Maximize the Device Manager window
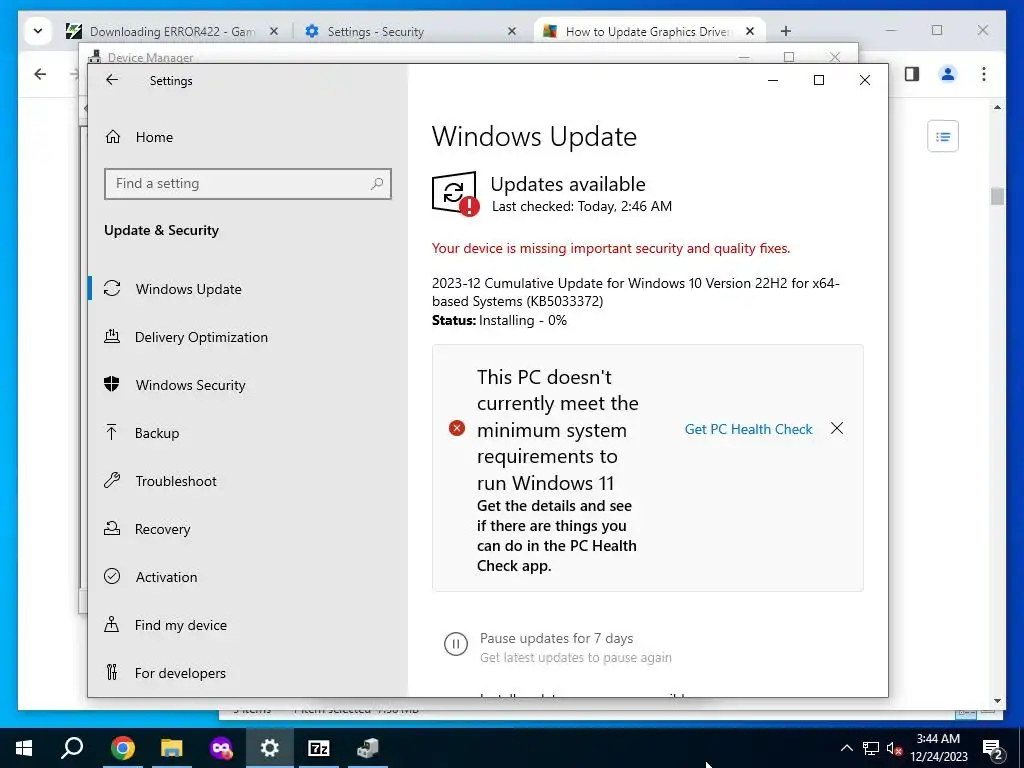Viewport: 1024px width, 768px height. coord(789,57)
